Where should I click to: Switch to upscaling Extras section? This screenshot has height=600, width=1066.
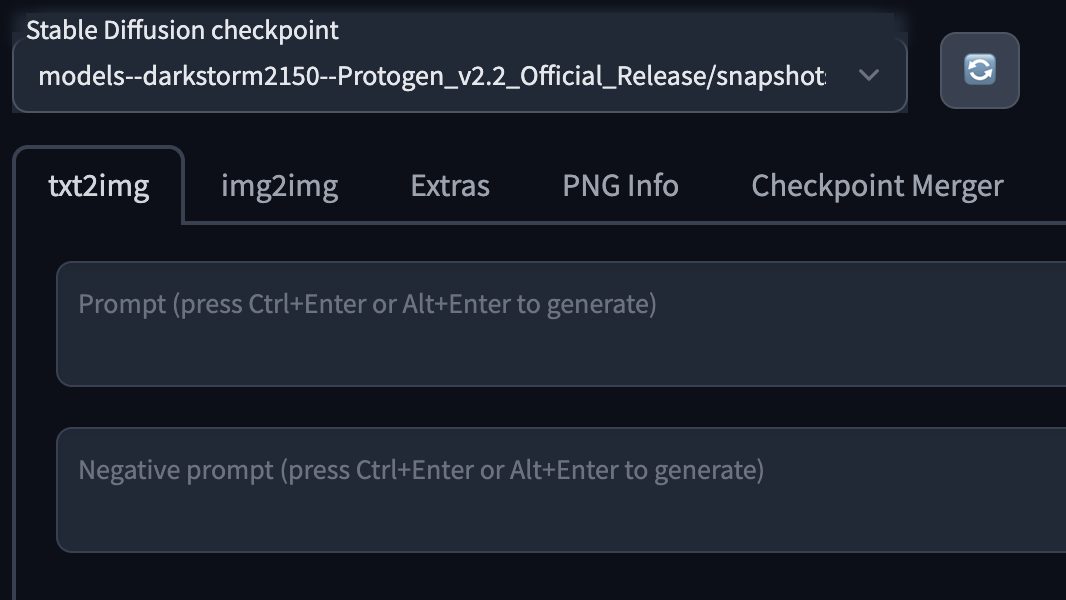point(450,186)
